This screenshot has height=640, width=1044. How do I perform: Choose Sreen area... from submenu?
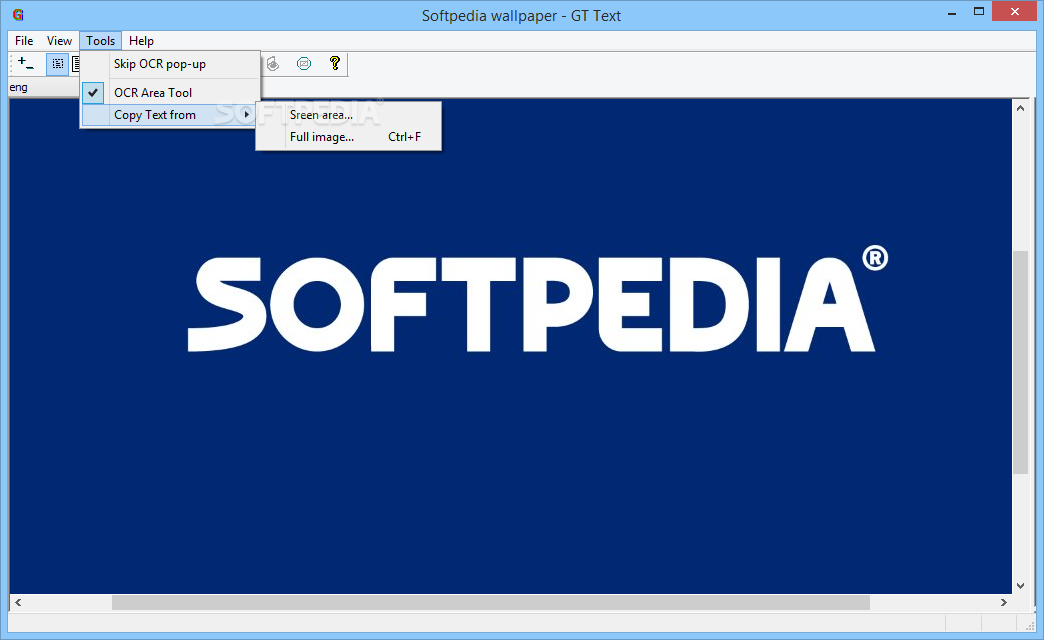tap(348, 115)
